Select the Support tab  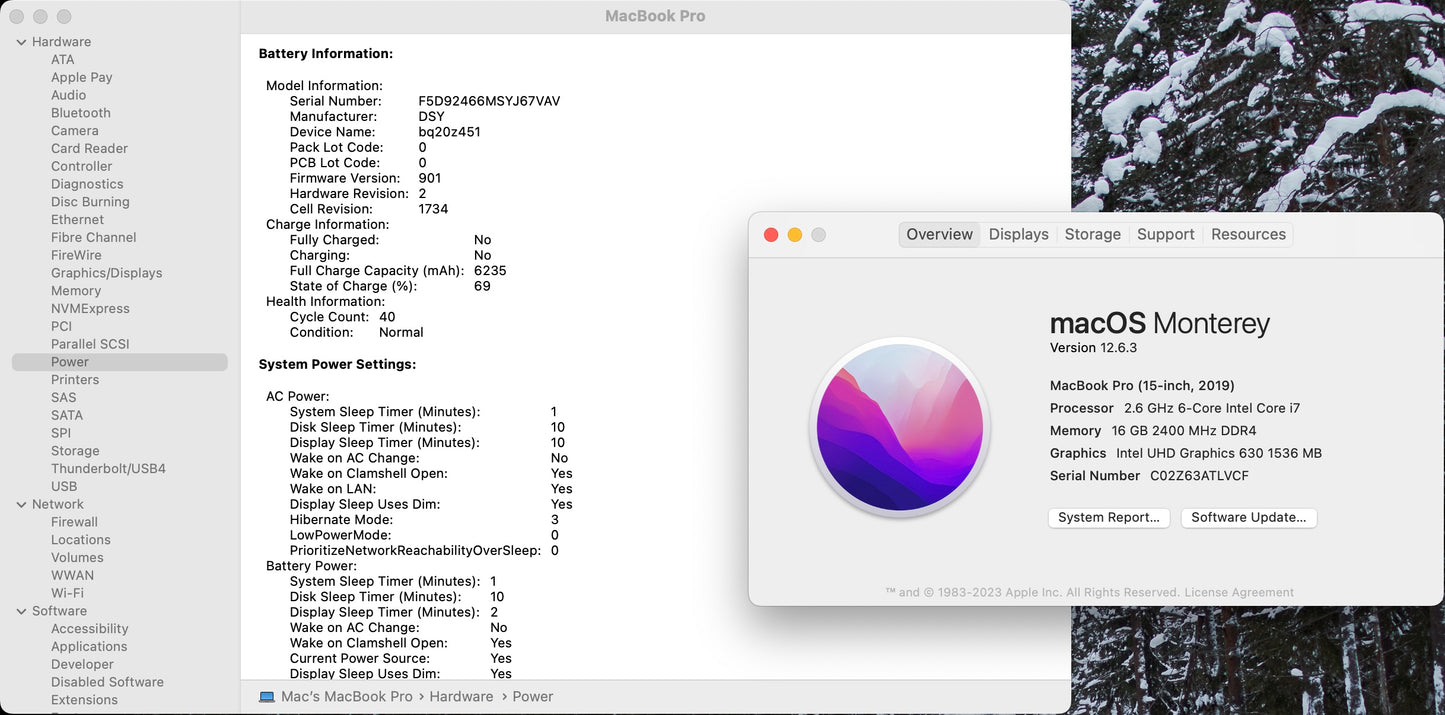1165,234
